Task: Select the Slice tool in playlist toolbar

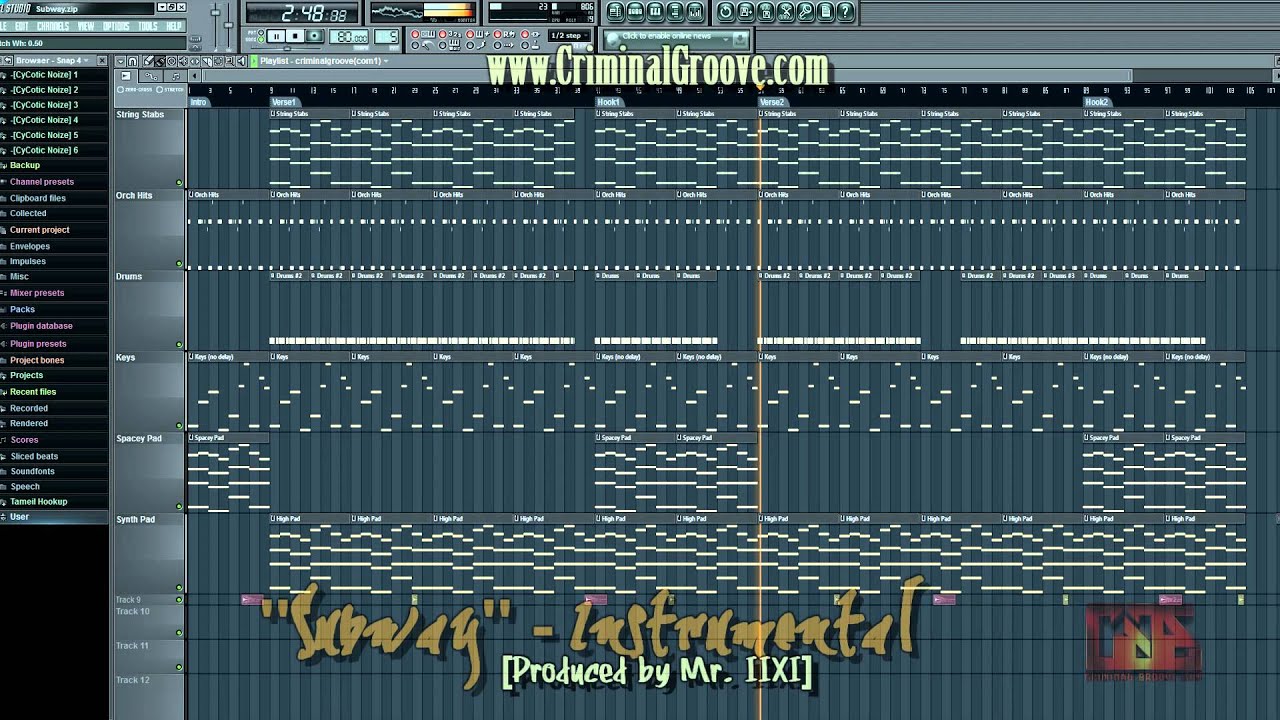Action: point(207,61)
